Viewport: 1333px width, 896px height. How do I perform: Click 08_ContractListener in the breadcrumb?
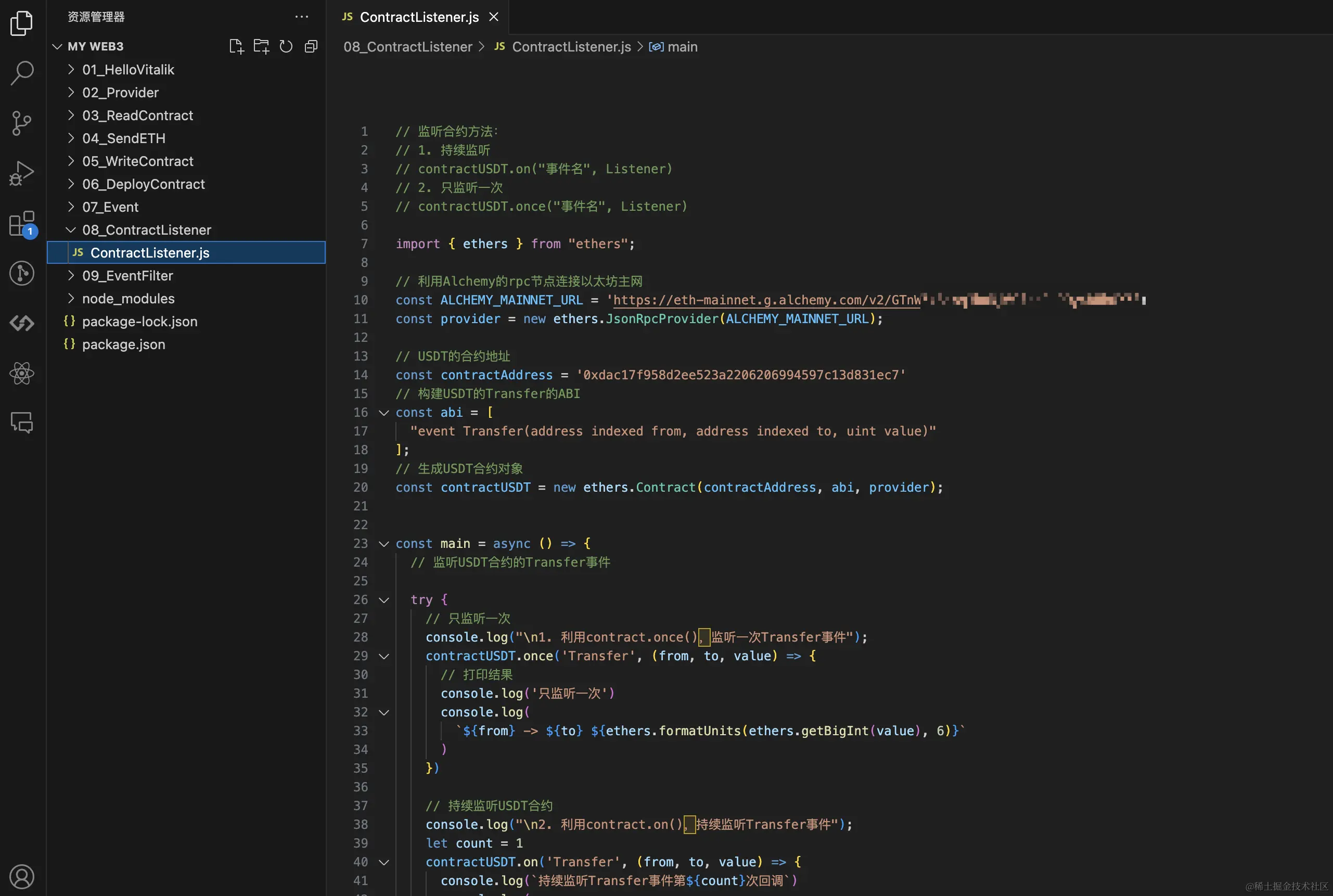[x=407, y=47]
